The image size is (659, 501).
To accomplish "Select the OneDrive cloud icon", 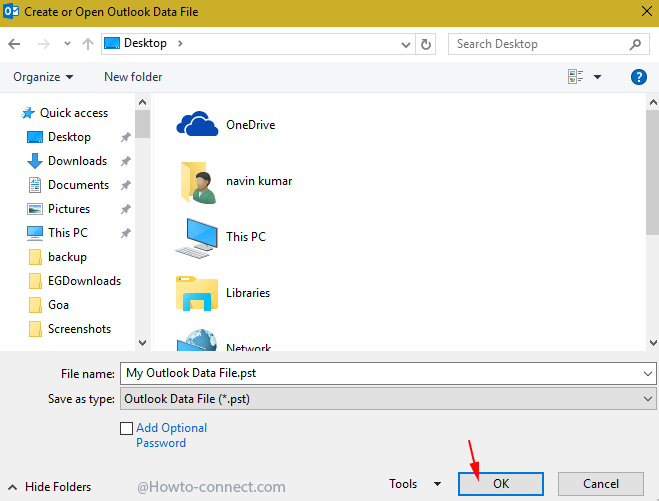I will click(197, 124).
